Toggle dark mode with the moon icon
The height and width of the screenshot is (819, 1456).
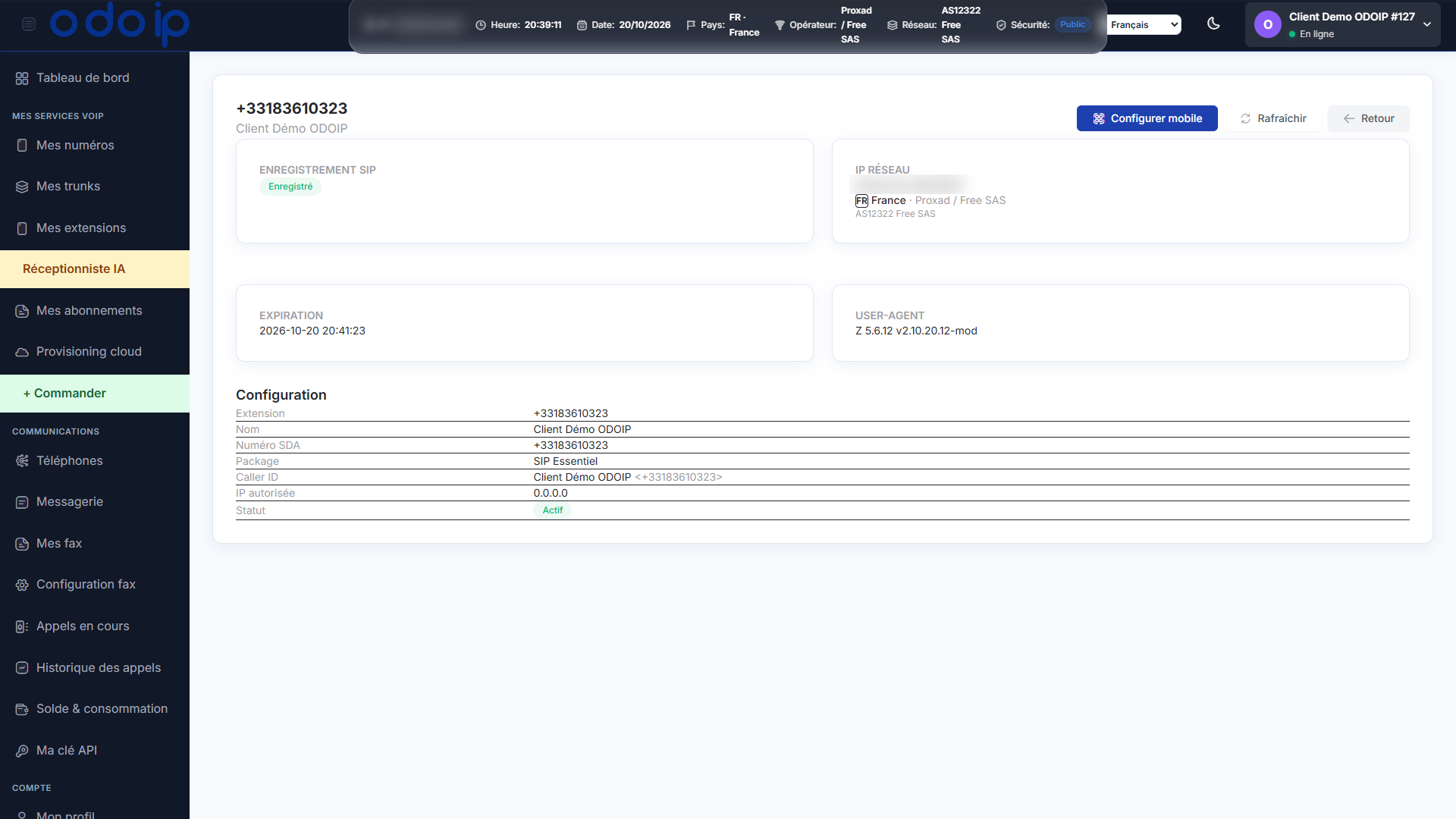point(1213,24)
